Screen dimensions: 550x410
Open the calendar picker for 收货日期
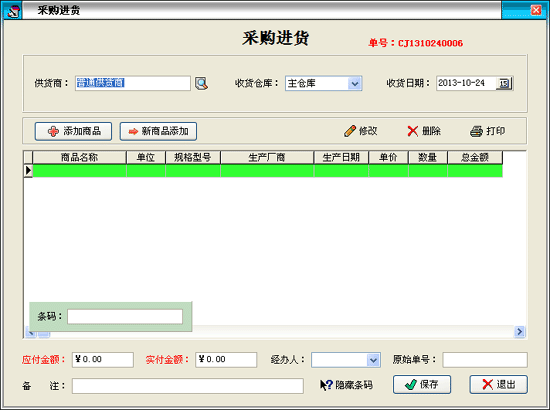[x=504, y=83]
